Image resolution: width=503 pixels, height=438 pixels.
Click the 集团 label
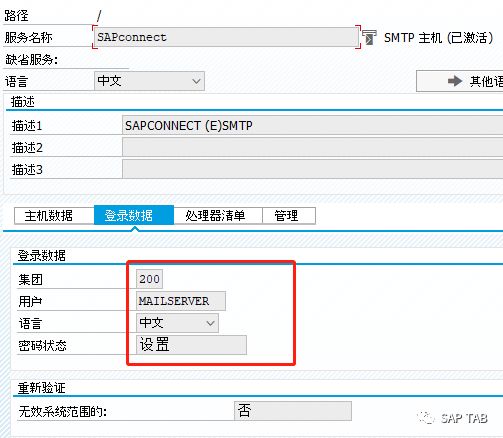pyautogui.click(x=30, y=279)
